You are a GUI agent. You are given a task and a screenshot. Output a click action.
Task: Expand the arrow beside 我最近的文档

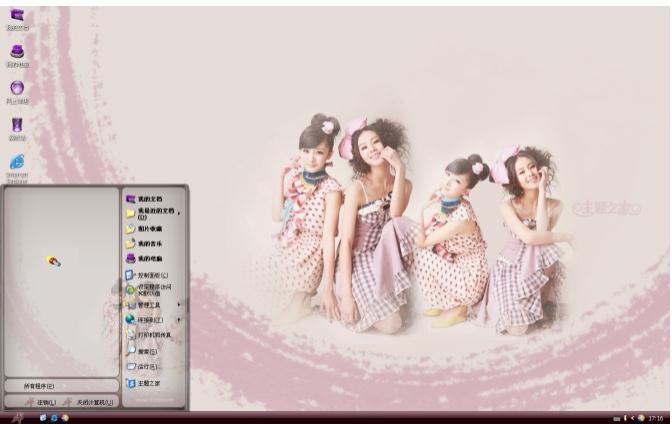coord(179,212)
